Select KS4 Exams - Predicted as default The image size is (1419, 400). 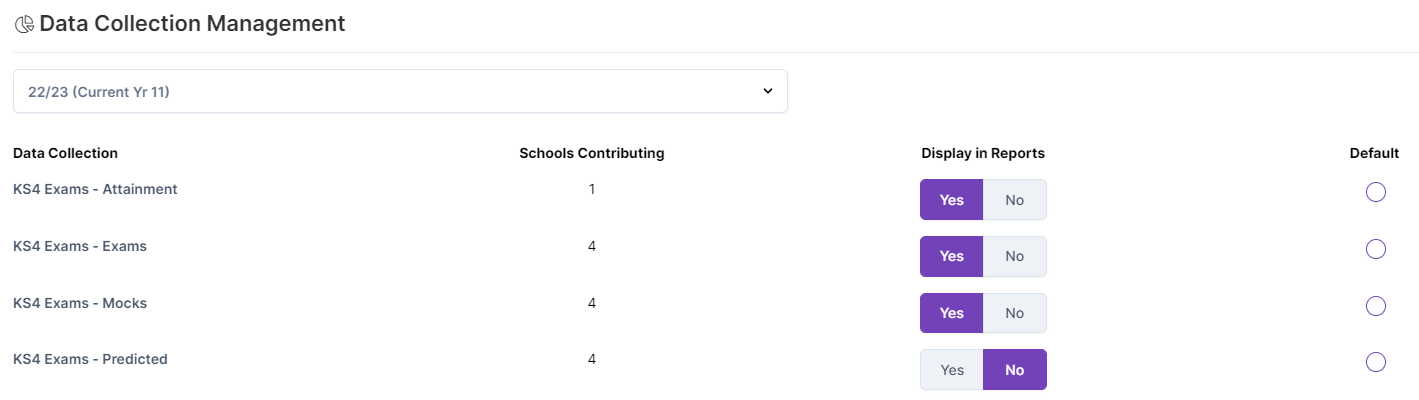pyautogui.click(x=1375, y=361)
